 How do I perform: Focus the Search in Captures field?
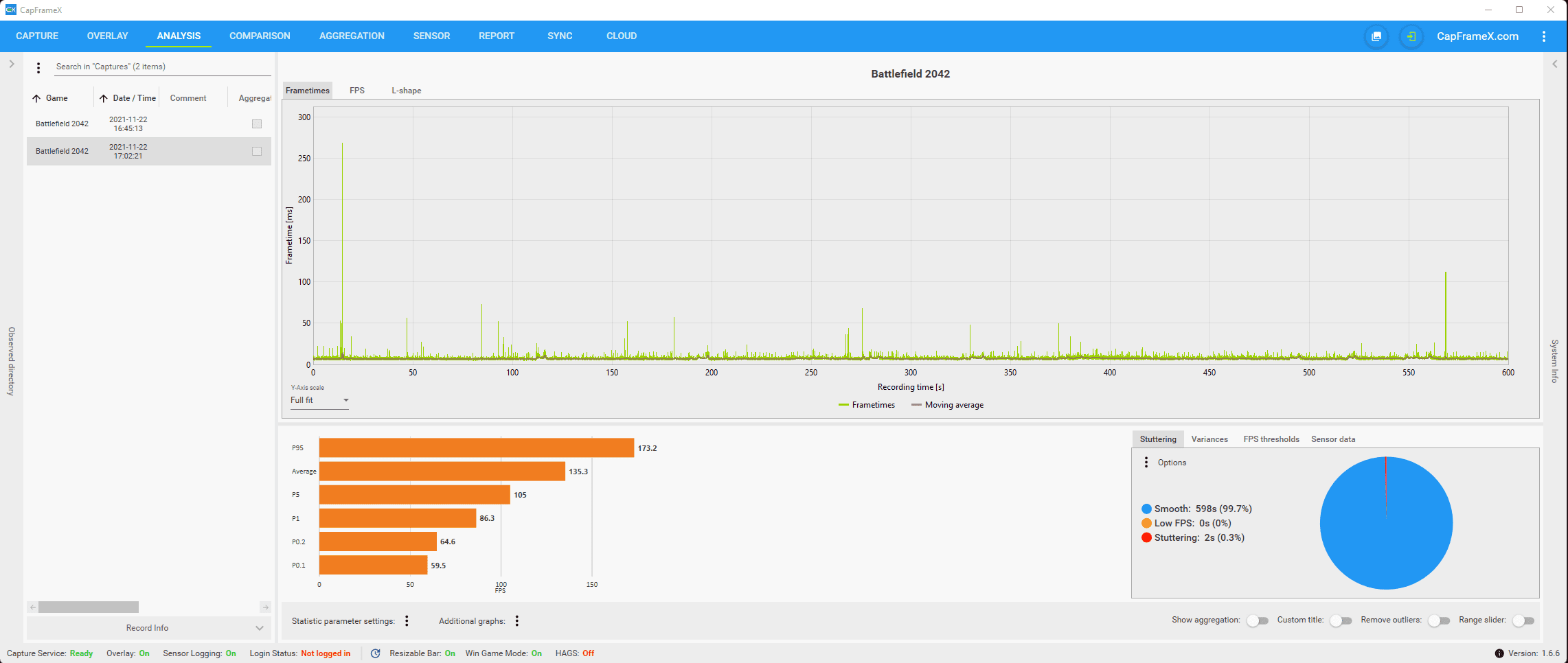click(x=163, y=67)
